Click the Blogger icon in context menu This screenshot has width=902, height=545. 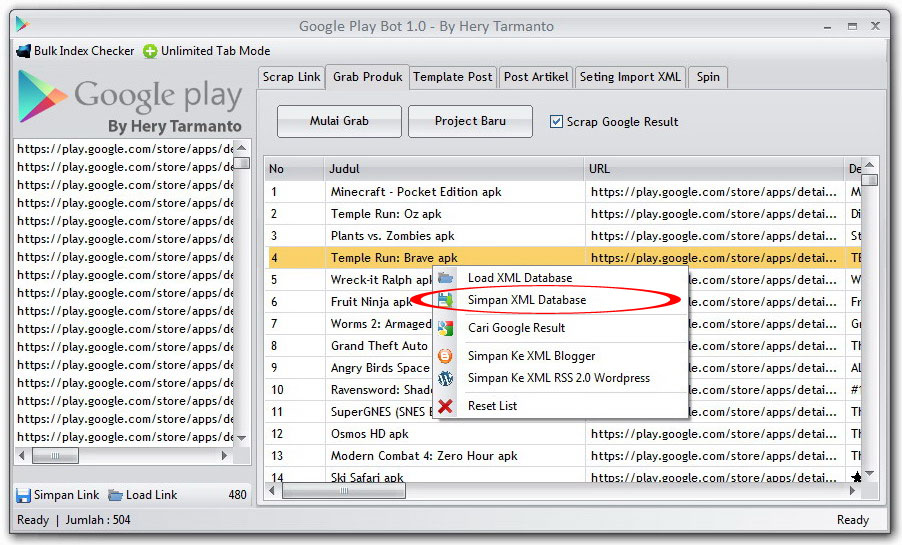point(445,356)
